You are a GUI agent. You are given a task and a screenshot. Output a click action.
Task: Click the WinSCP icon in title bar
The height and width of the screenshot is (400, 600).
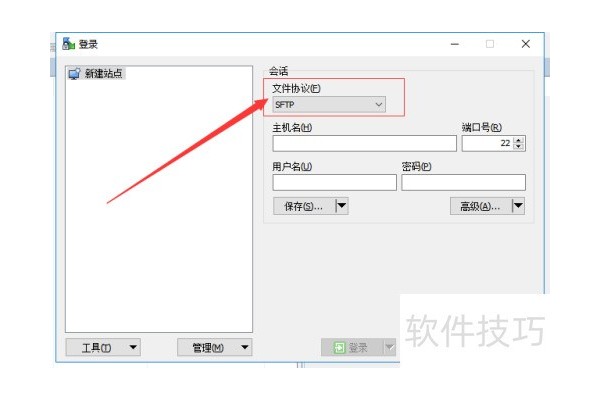click(x=68, y=44)
